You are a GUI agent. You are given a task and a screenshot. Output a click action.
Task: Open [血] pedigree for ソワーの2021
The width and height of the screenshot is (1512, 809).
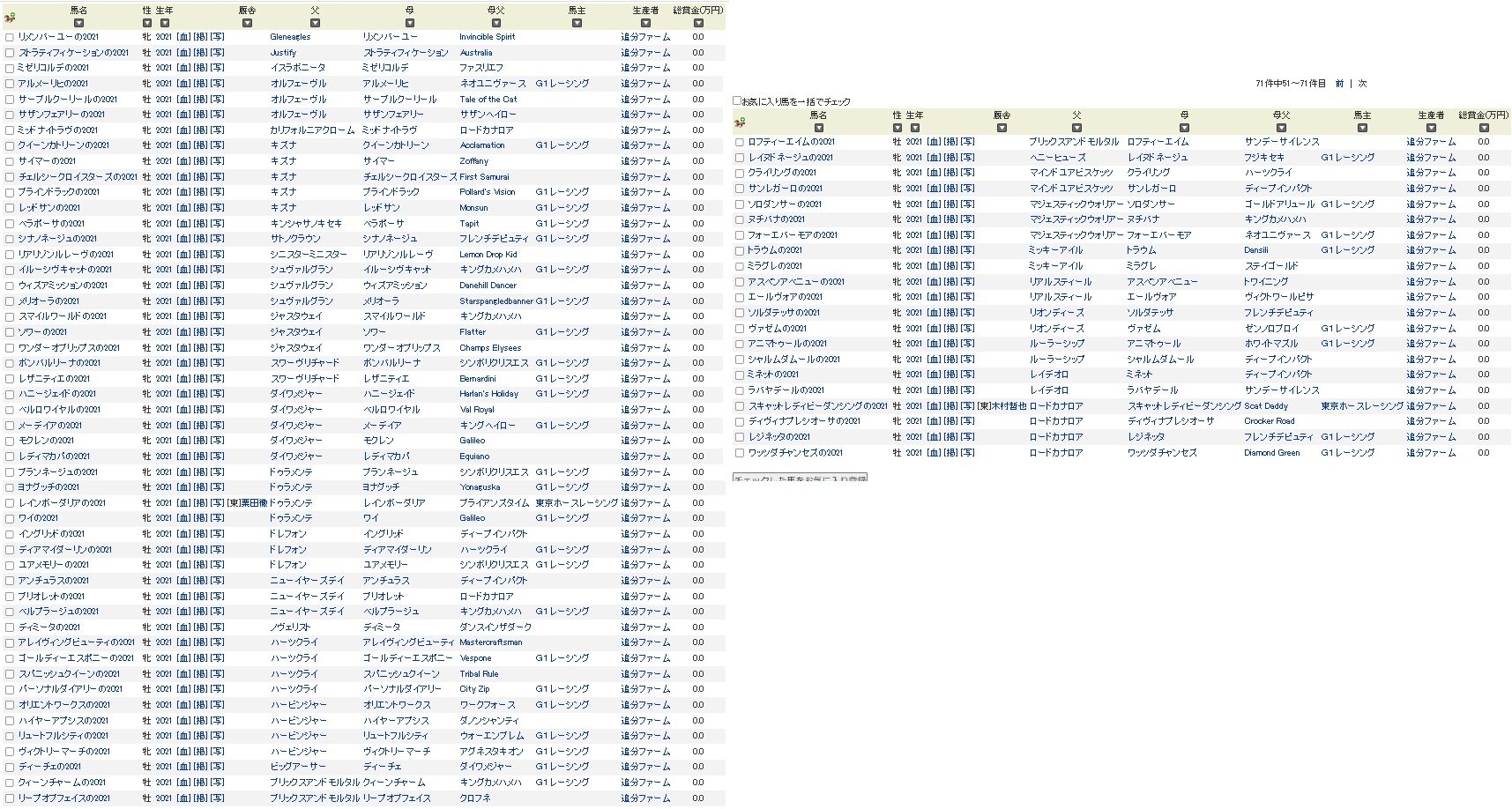183,332
